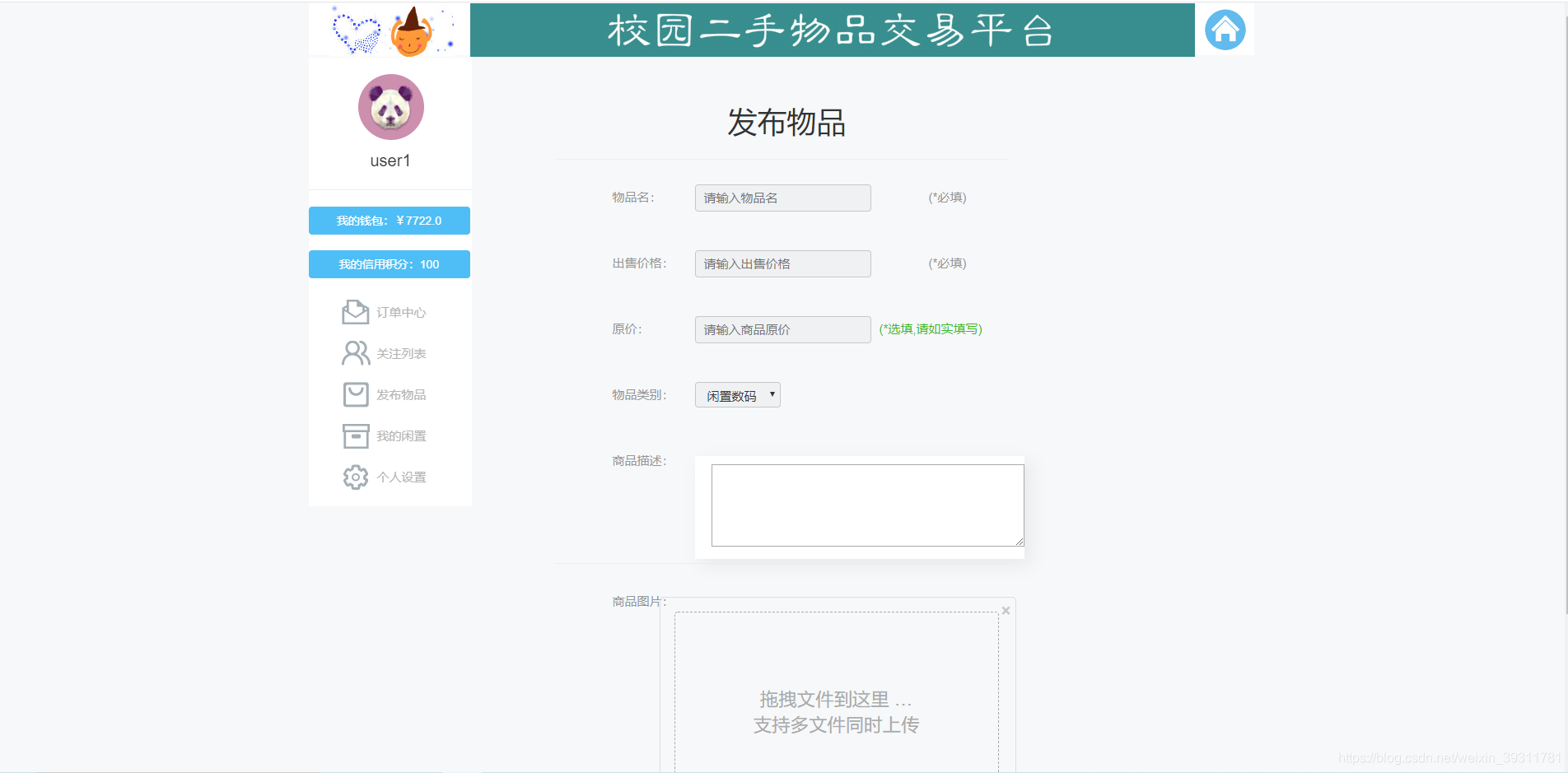
Task: Focus the 物品名 item name input
Action: point(782,198)
